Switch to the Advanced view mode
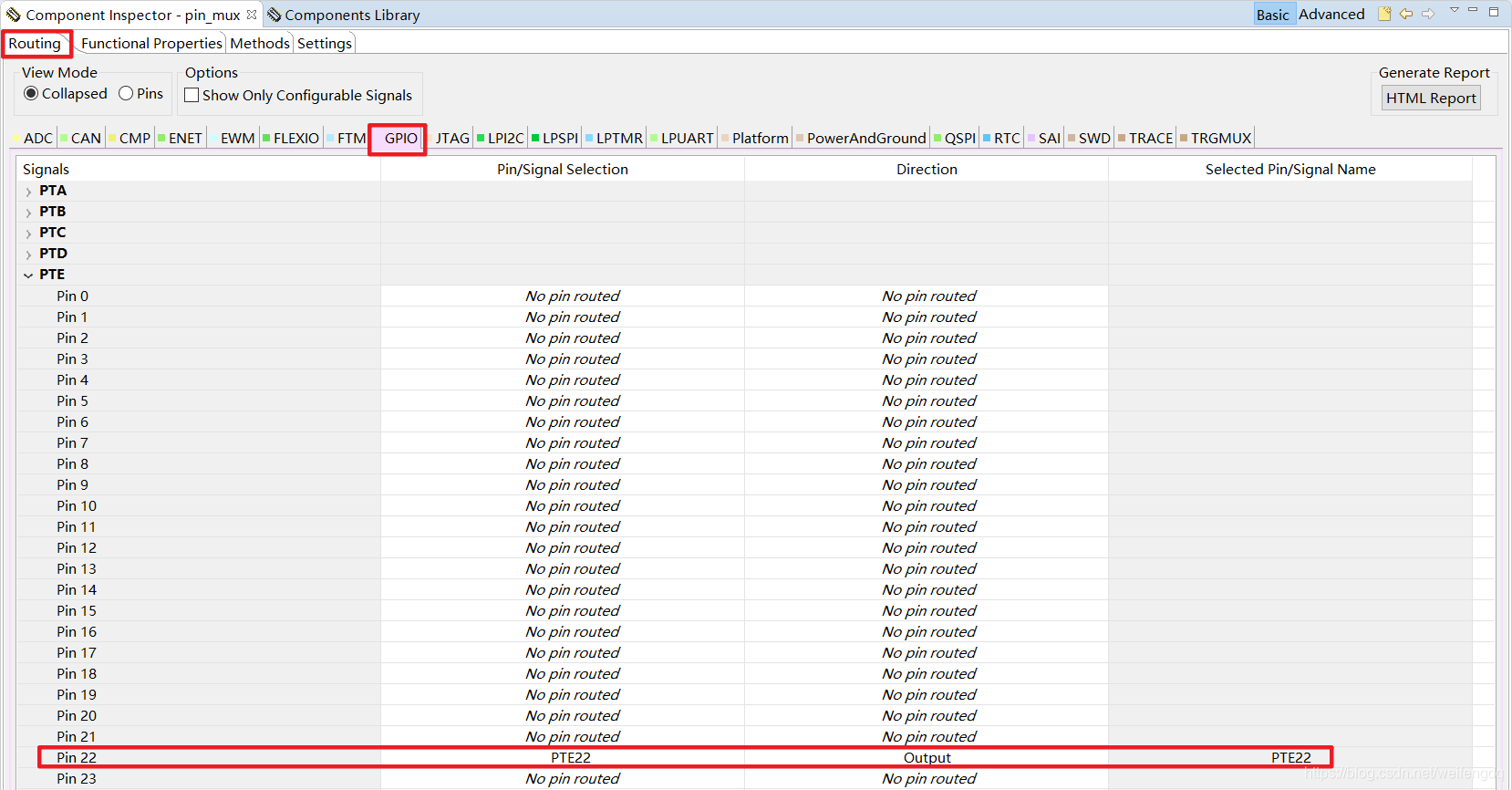The width and height of the screenshot is (1512, 790). coord(1331,15)
